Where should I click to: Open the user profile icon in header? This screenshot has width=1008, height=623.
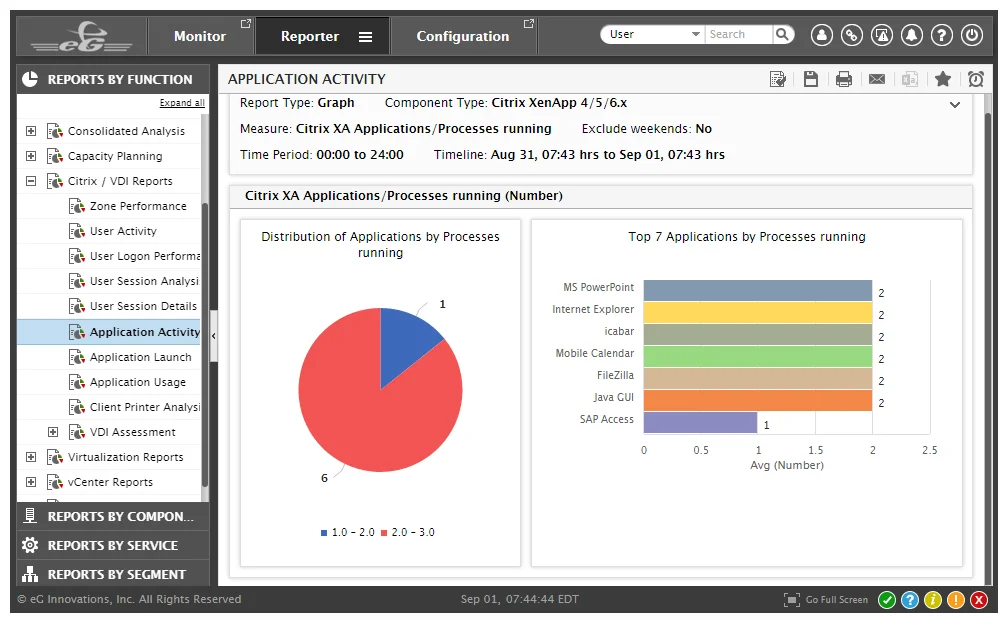(x=821, y=35)
